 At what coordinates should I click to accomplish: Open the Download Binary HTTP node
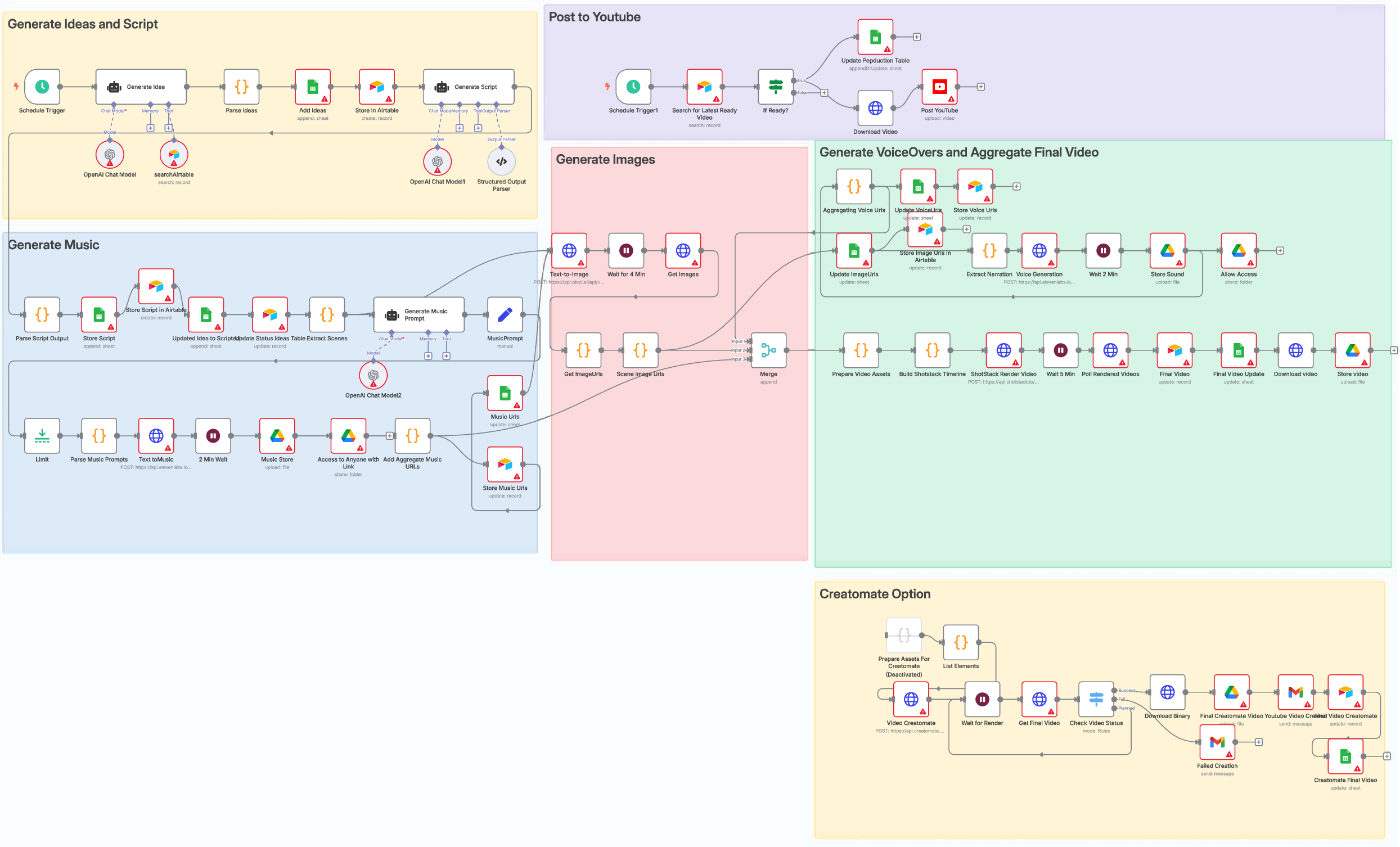1168,692
